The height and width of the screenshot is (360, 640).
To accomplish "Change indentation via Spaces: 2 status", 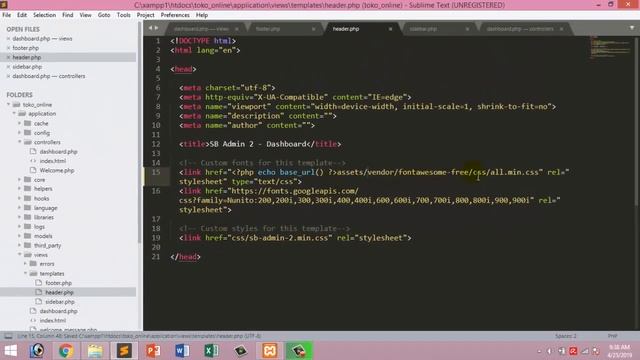I will pyautogui.click(x=565, y=336).
